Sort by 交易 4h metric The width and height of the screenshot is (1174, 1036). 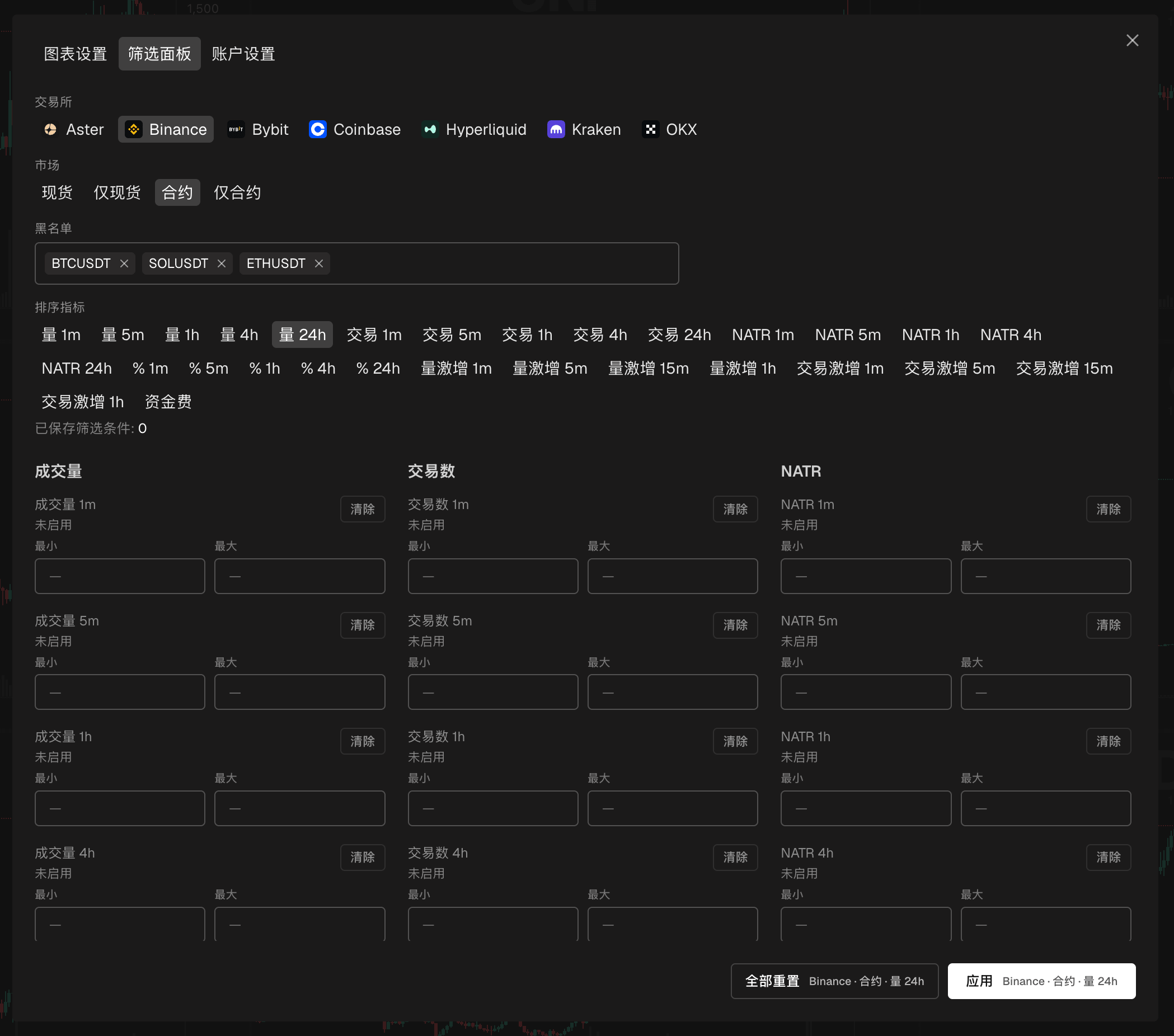[600, 335]
